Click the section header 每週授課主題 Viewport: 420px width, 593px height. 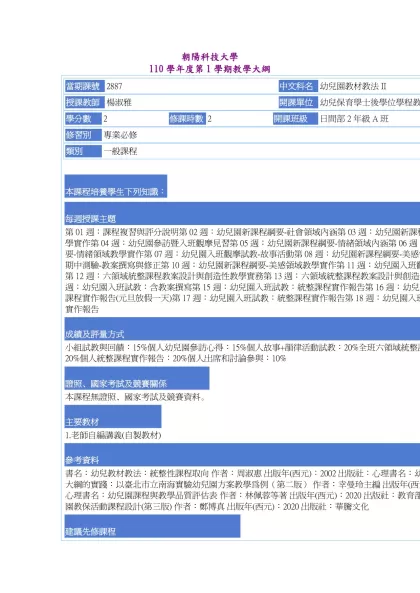pos(242,213)
